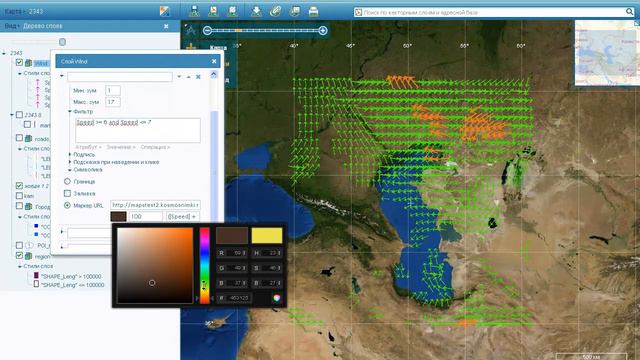Viewport: 640px width, 360px height.
Task: Check the Город layer checkbox
Action: (19, 206)
